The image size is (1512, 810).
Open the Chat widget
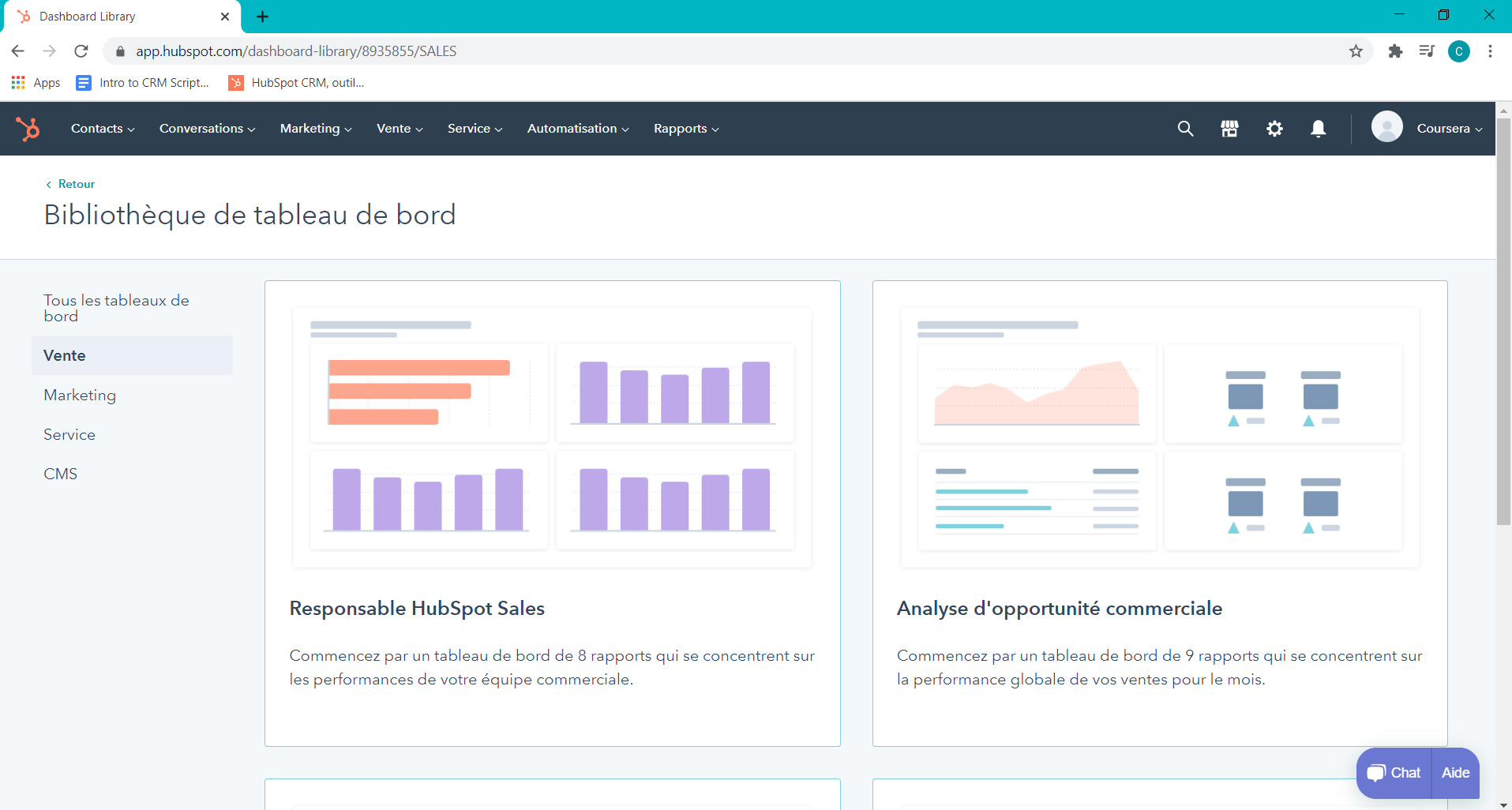(x=1394, y=773)
